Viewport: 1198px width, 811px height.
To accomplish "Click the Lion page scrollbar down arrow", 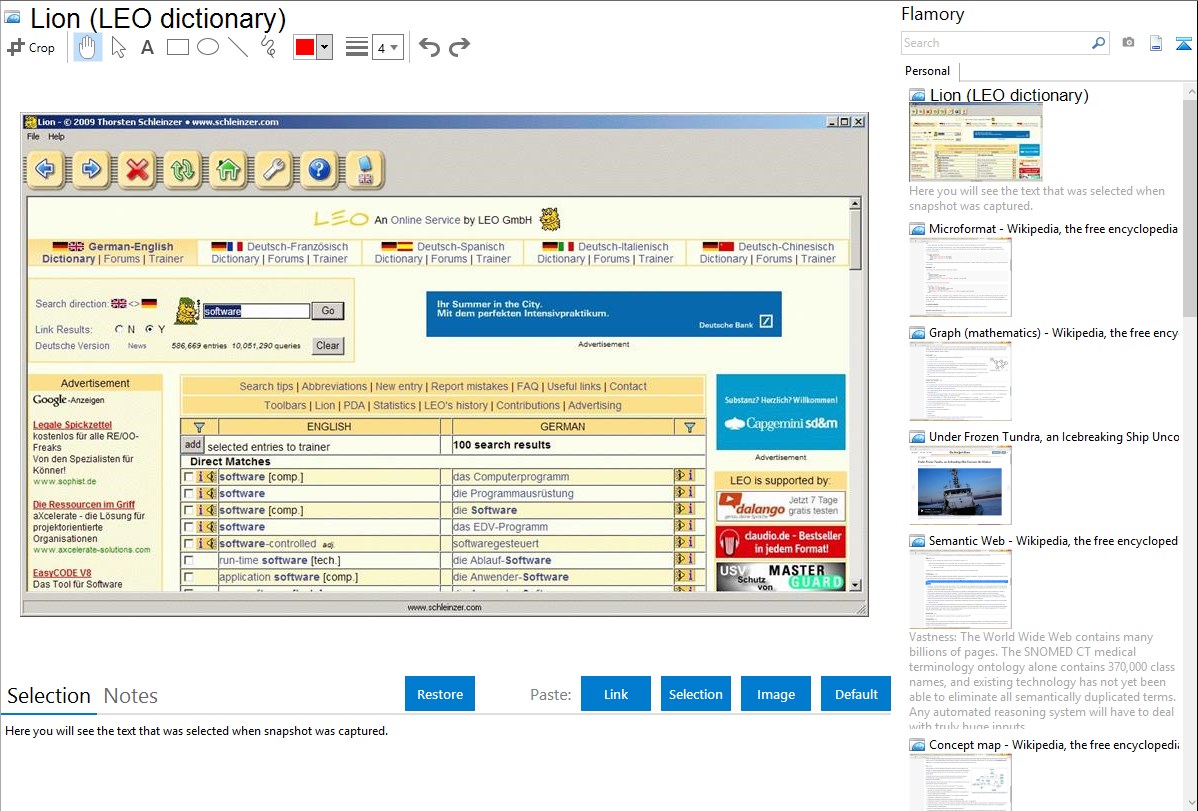I will (x=856, y=586).
